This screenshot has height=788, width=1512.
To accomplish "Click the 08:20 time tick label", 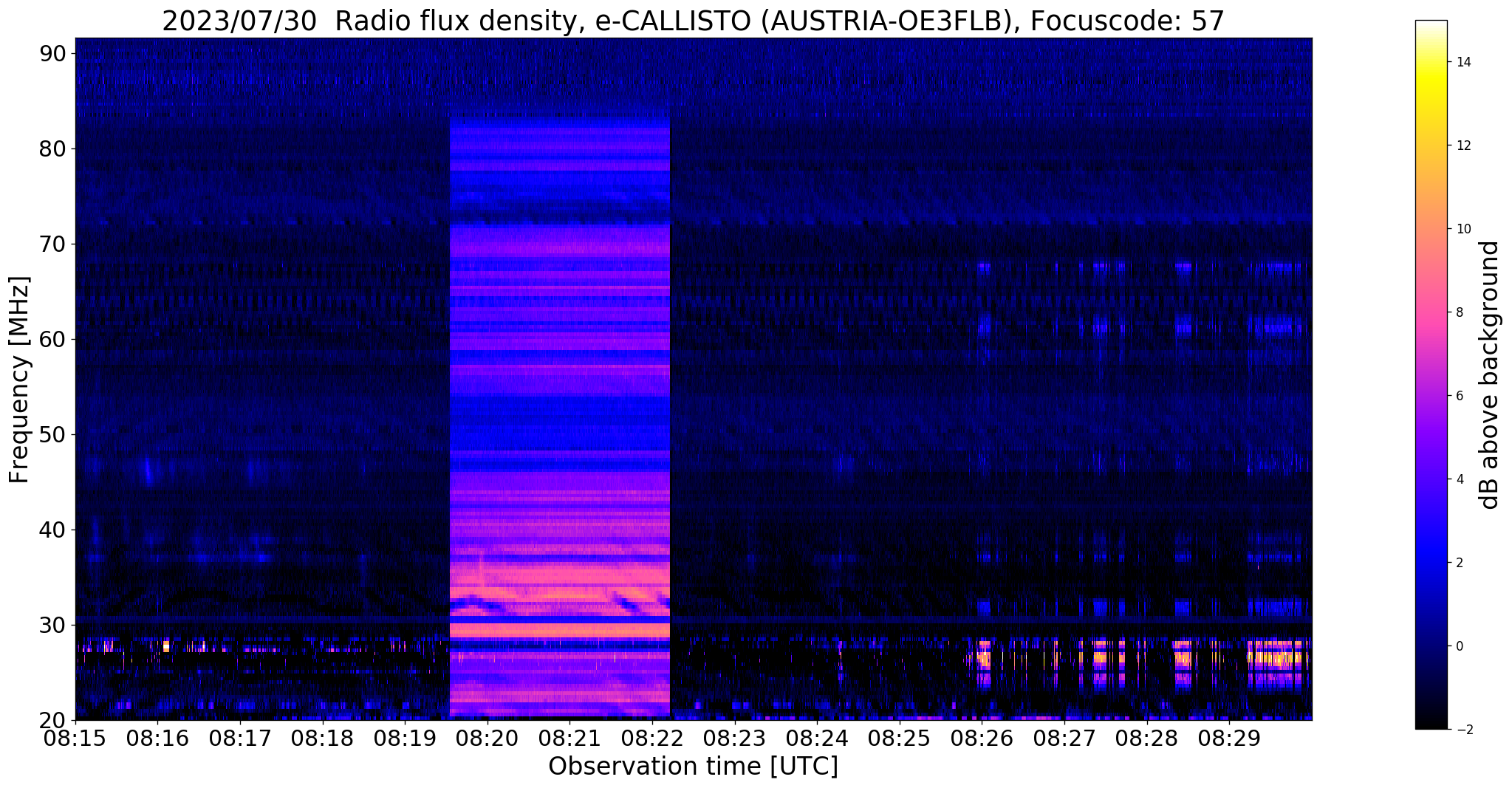I will 487,738.
